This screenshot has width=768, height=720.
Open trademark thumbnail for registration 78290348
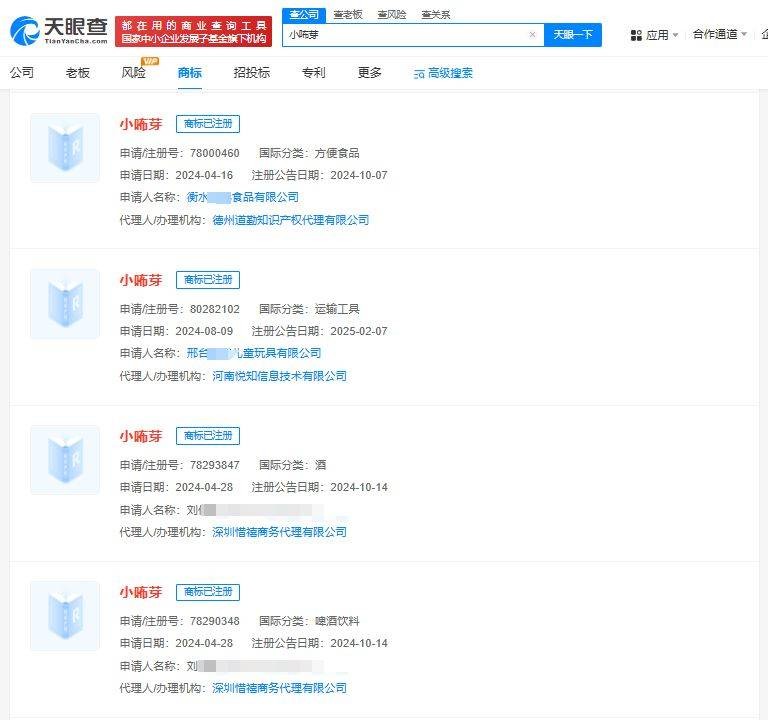tap(65, 616)
